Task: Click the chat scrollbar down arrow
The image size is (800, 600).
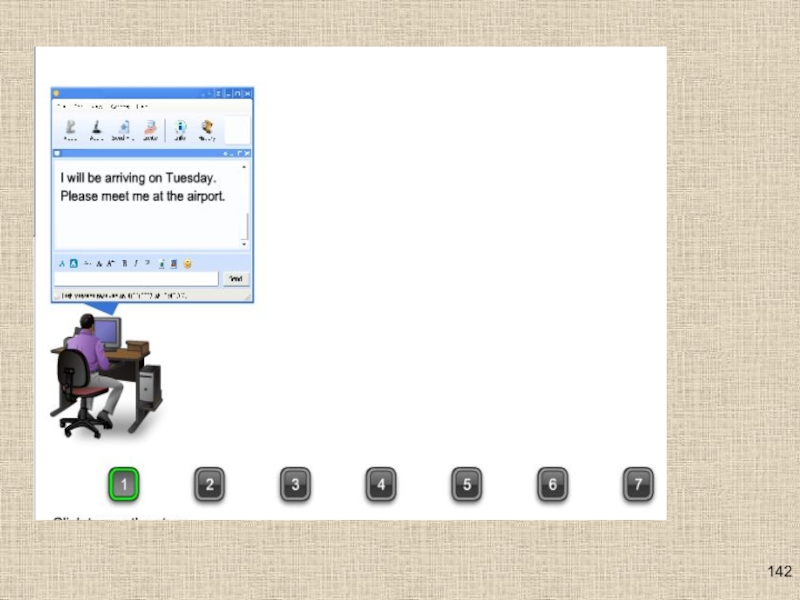Action: (244, 244)
